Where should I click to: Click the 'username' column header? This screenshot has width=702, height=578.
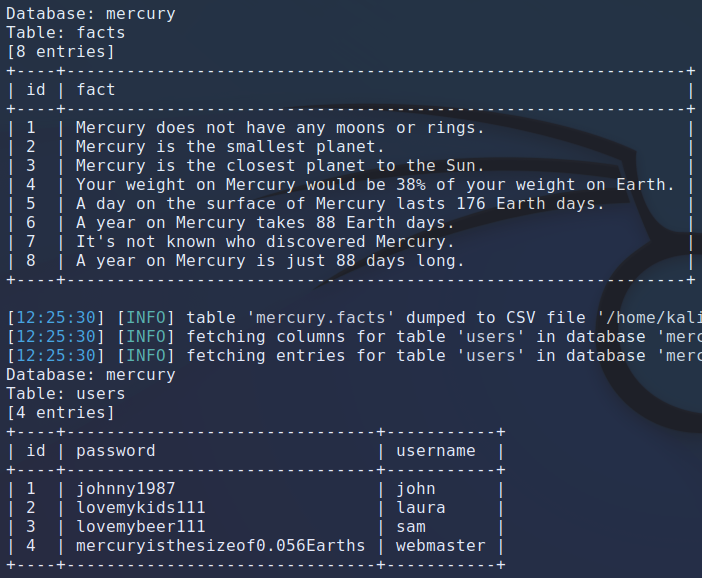(436, 451)
